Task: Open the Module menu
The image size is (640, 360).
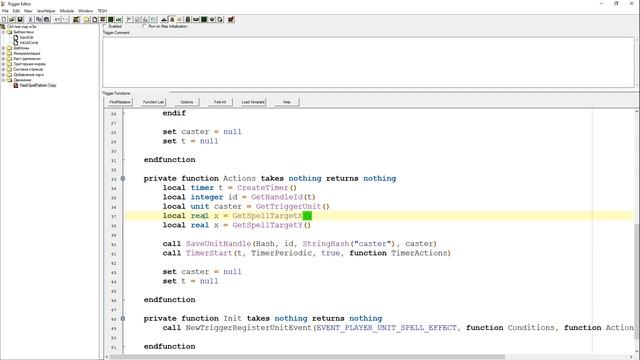Action: tap(67, 11)
